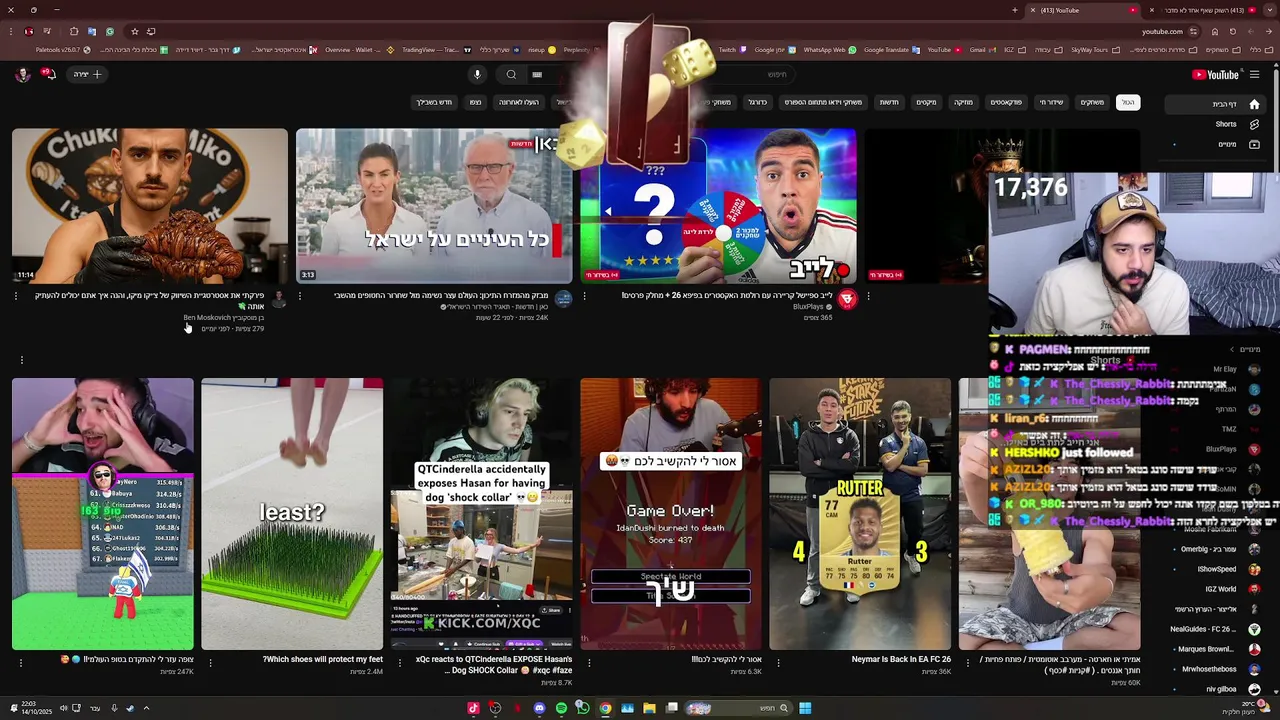Open the Ben Moskovich channel link

click(x=222, y=318)
